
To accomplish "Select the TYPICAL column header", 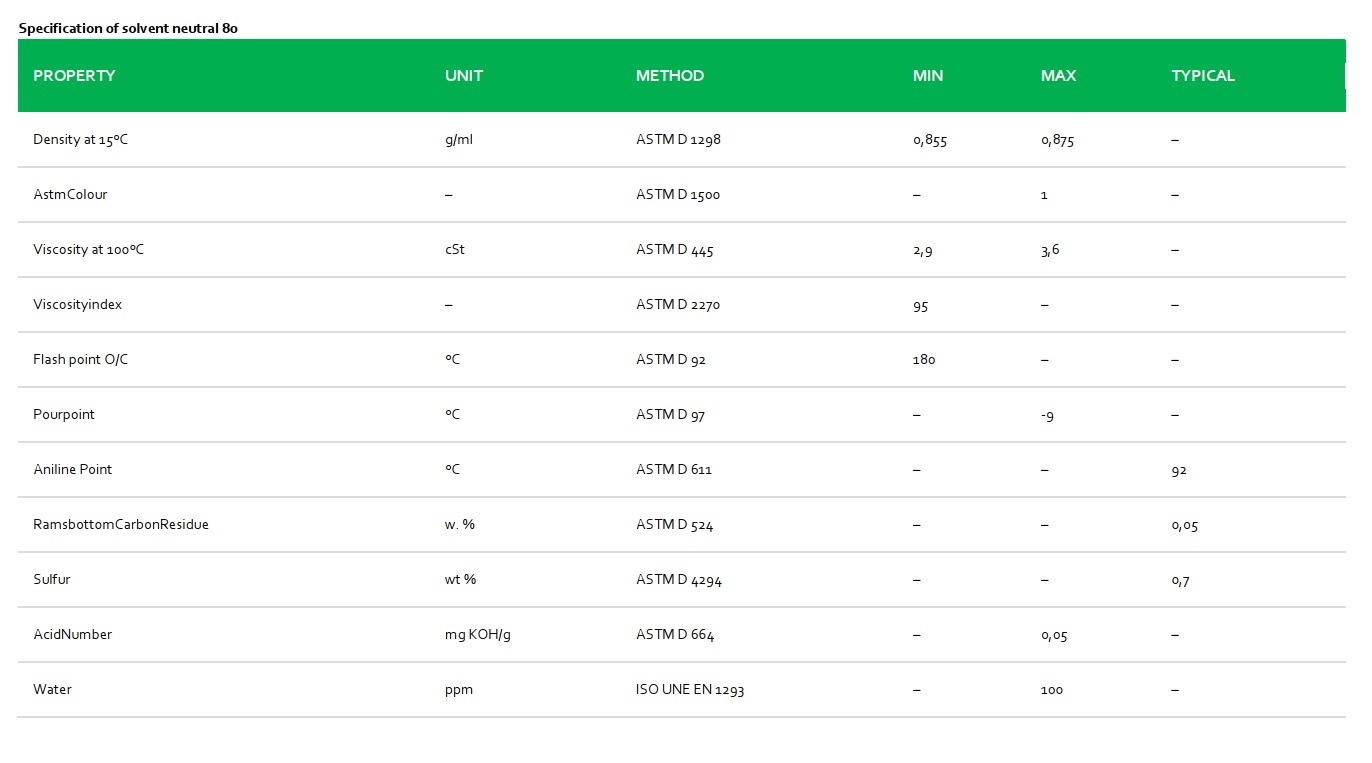I will (x=1203, y=76).
